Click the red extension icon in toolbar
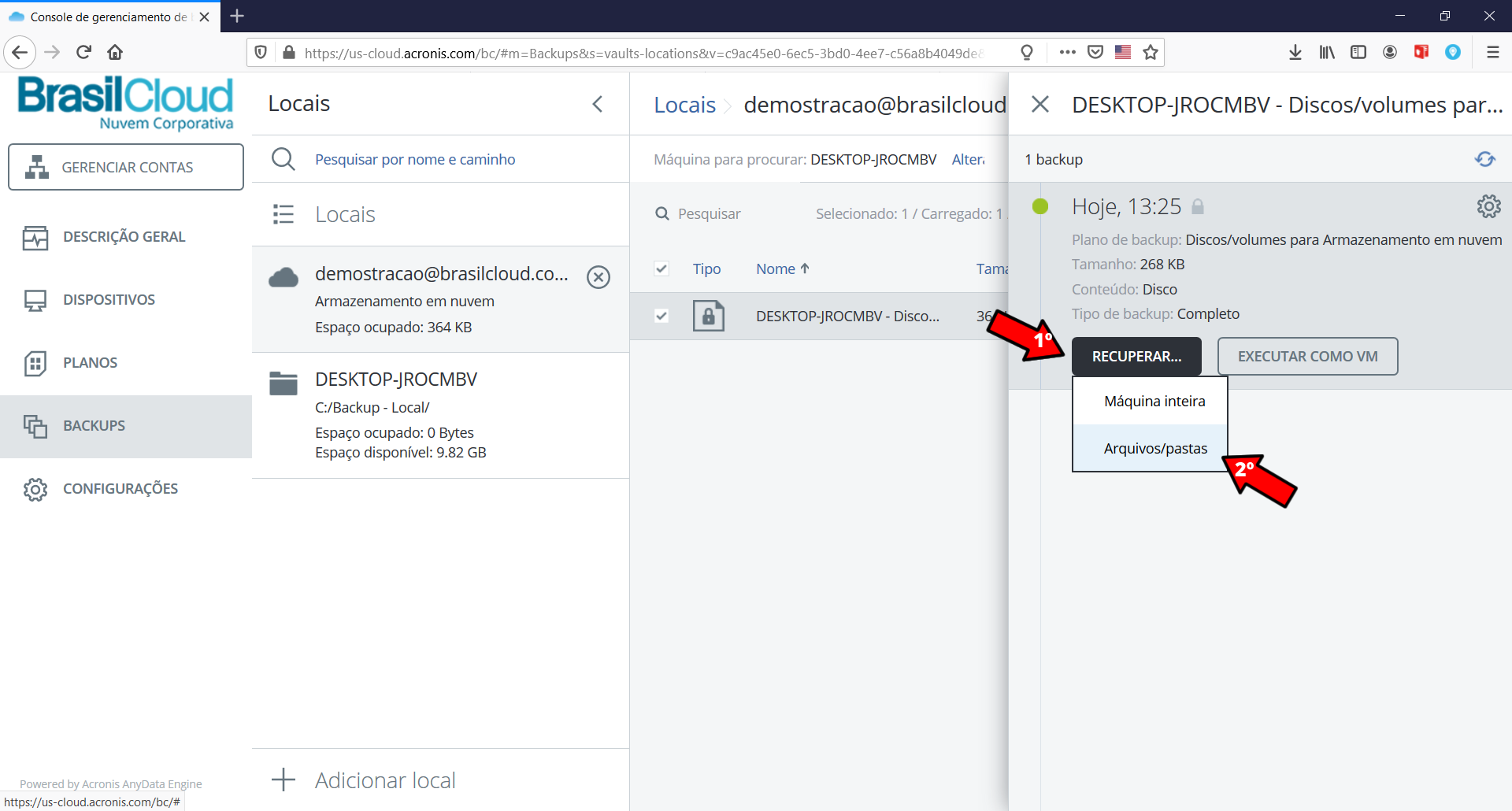Viewport: 1512px width, 811px height. coord(1421,53)
